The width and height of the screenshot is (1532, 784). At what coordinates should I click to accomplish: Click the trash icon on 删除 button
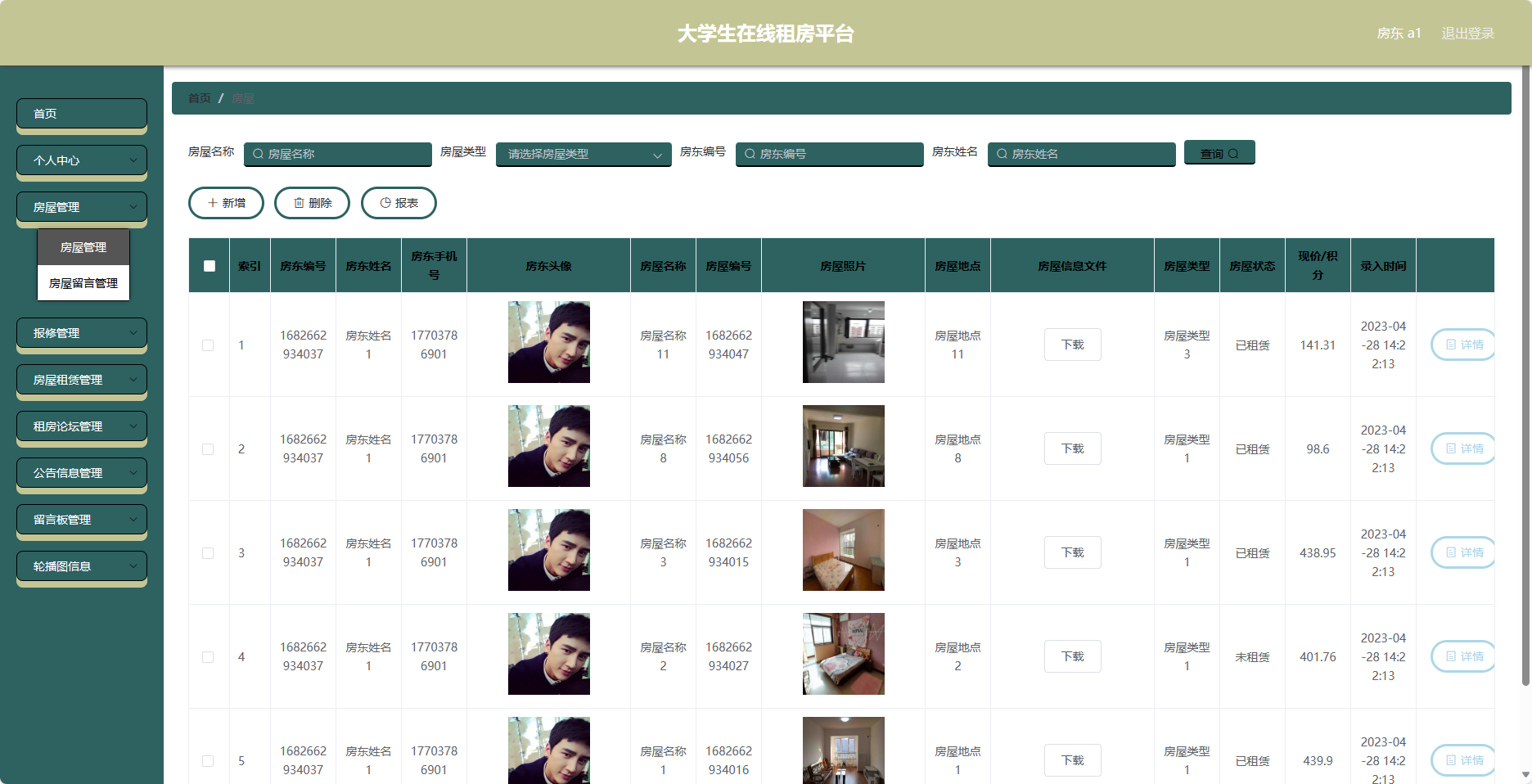coord(300,203)
